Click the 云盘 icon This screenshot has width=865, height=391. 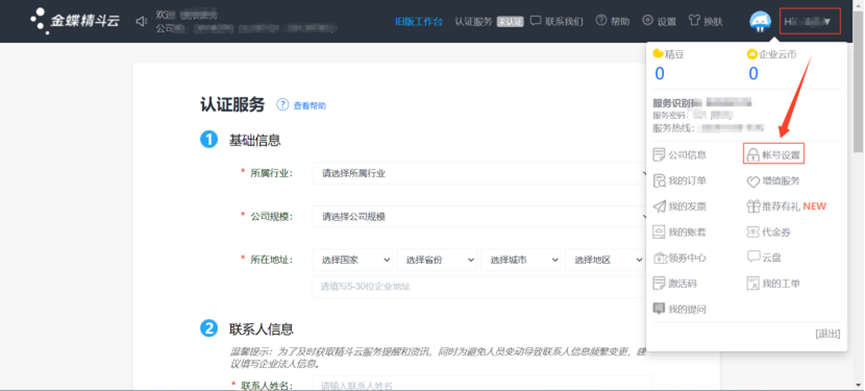click(x=753, y=257)
